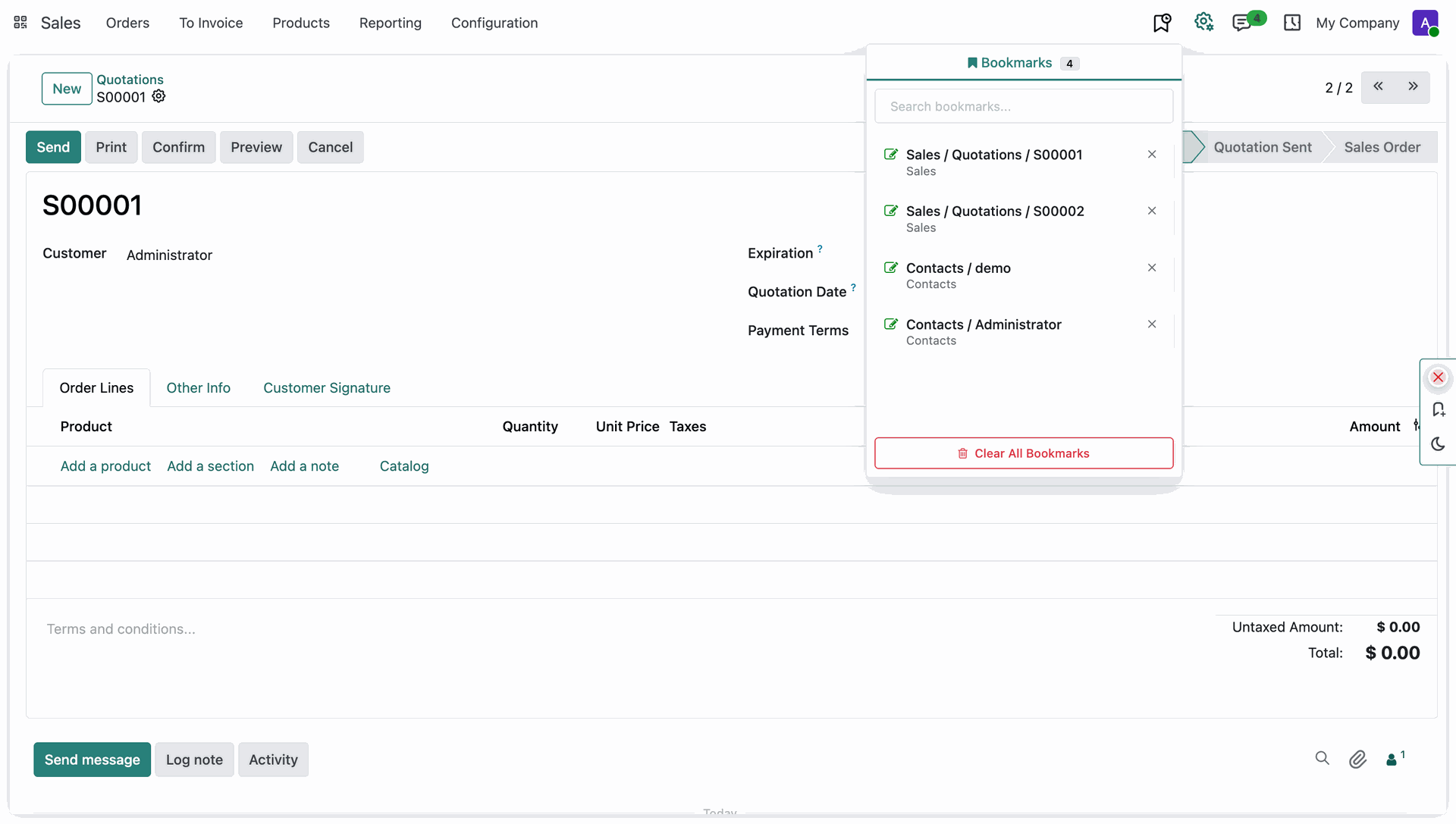Add current page as bookmark icon
This screenshot has width=1456, height=824.
point(1438,410)
